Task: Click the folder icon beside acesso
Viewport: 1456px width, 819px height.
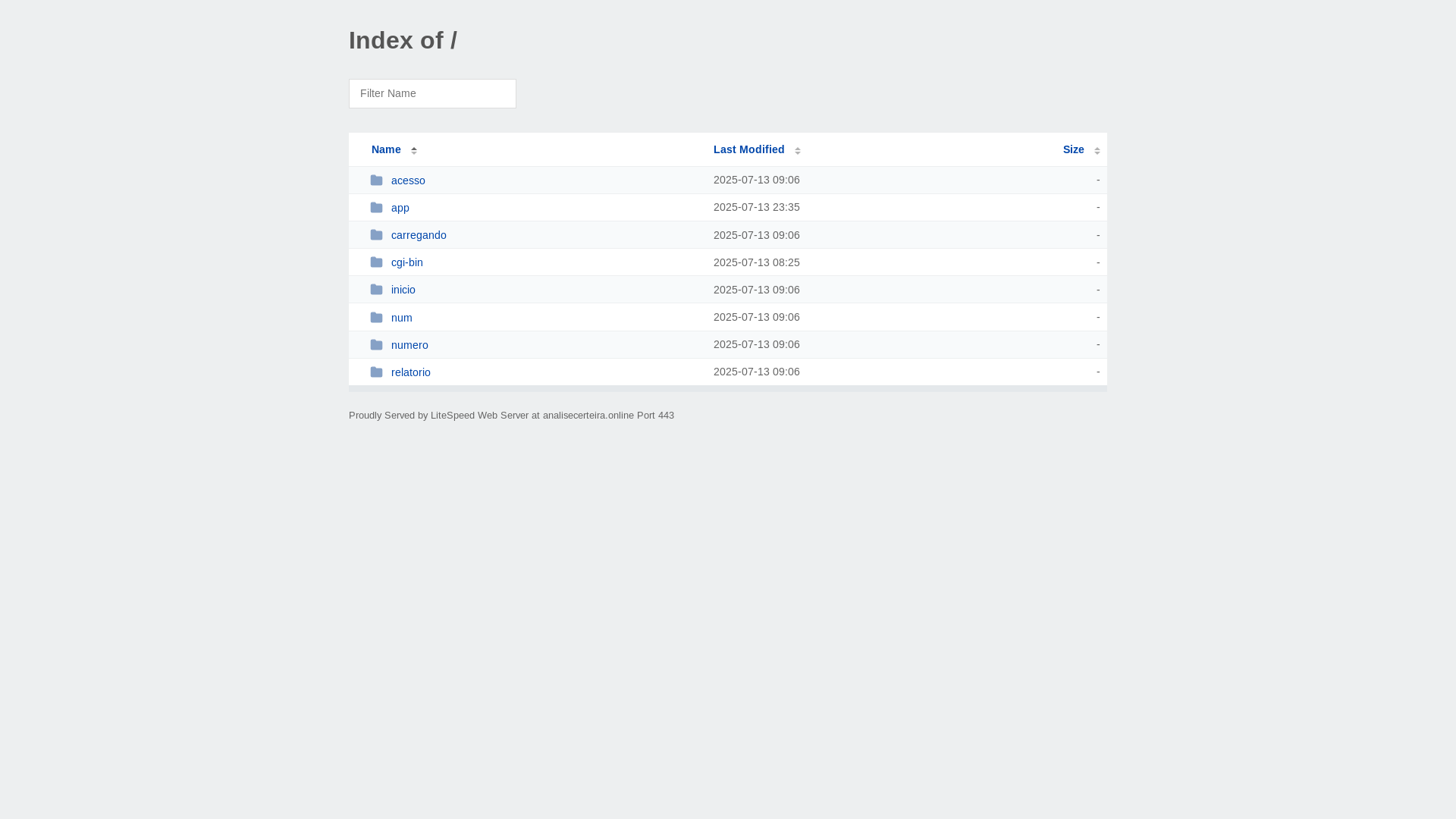Action: tap(376, 180)
